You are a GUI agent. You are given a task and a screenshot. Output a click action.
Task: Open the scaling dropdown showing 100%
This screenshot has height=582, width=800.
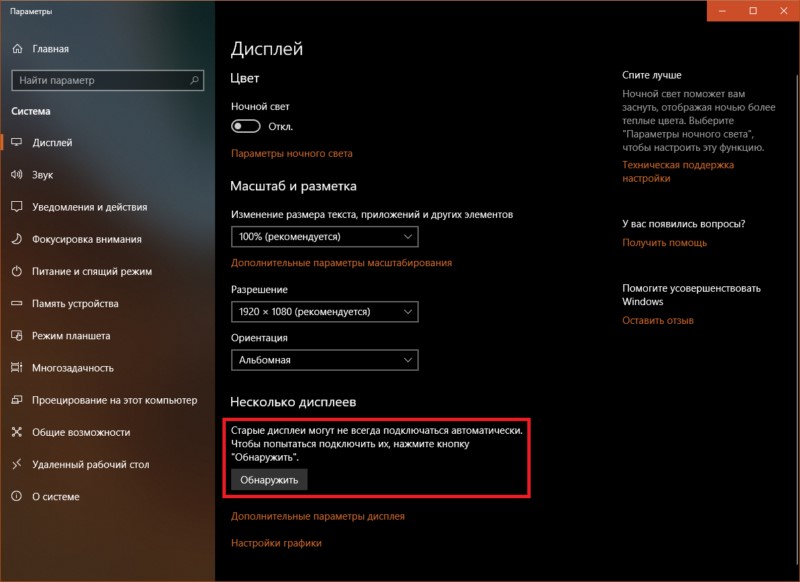pos(324,237)
